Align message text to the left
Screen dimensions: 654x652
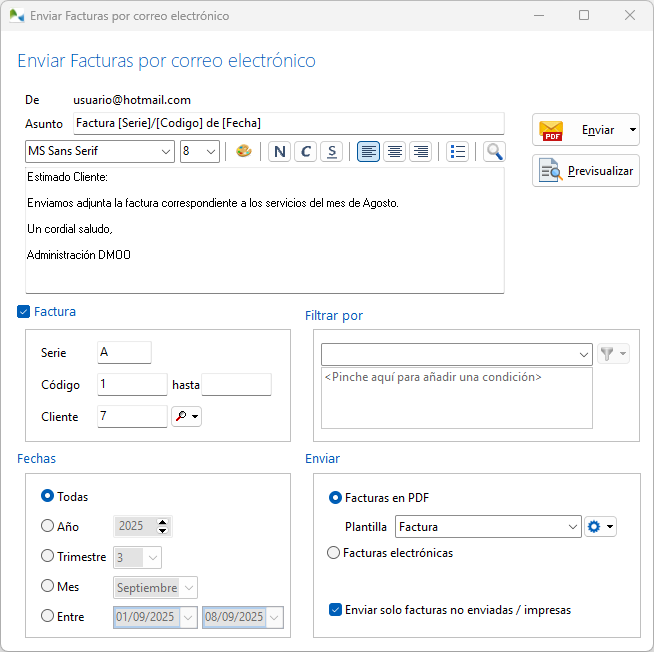click(369, 152)
